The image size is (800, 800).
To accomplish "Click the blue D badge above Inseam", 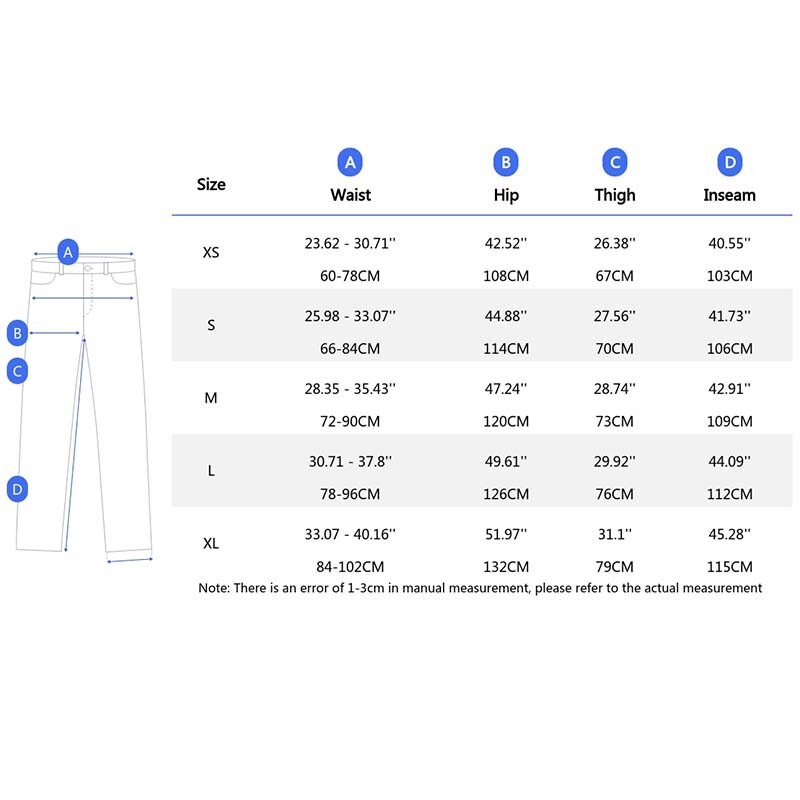I will point(730,162).
